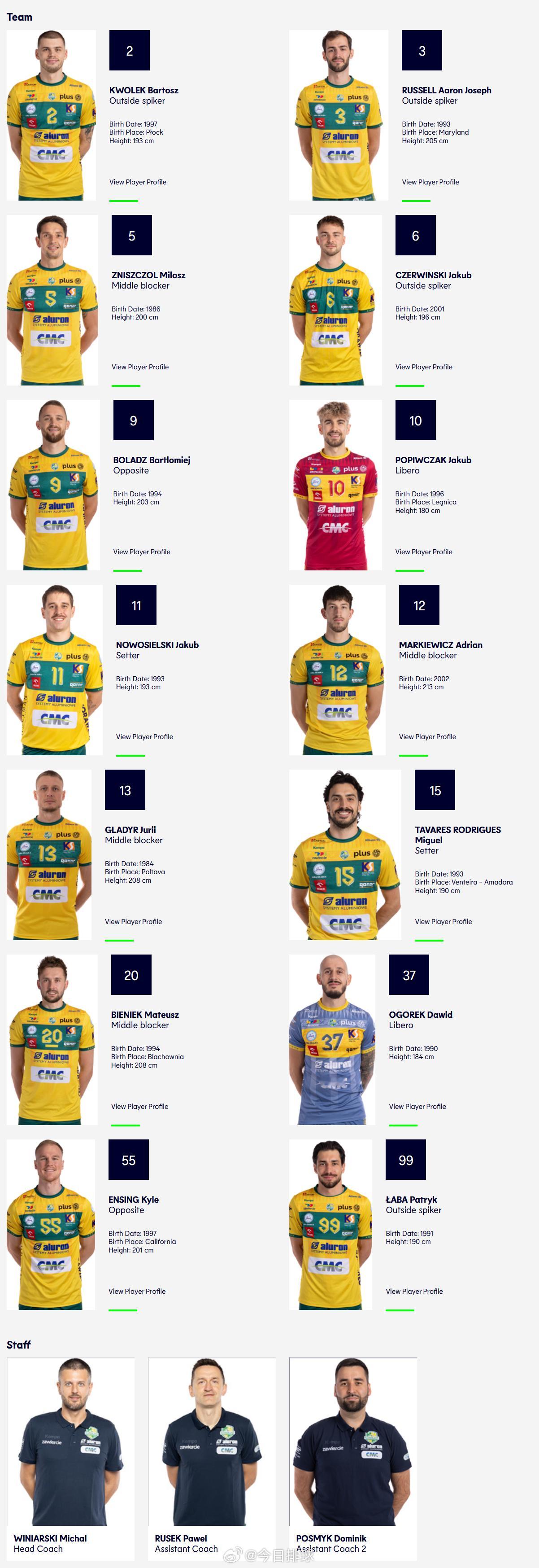Click the POSMYK Dominik staff card name
539x1568 pixels.
[331, 1538]
